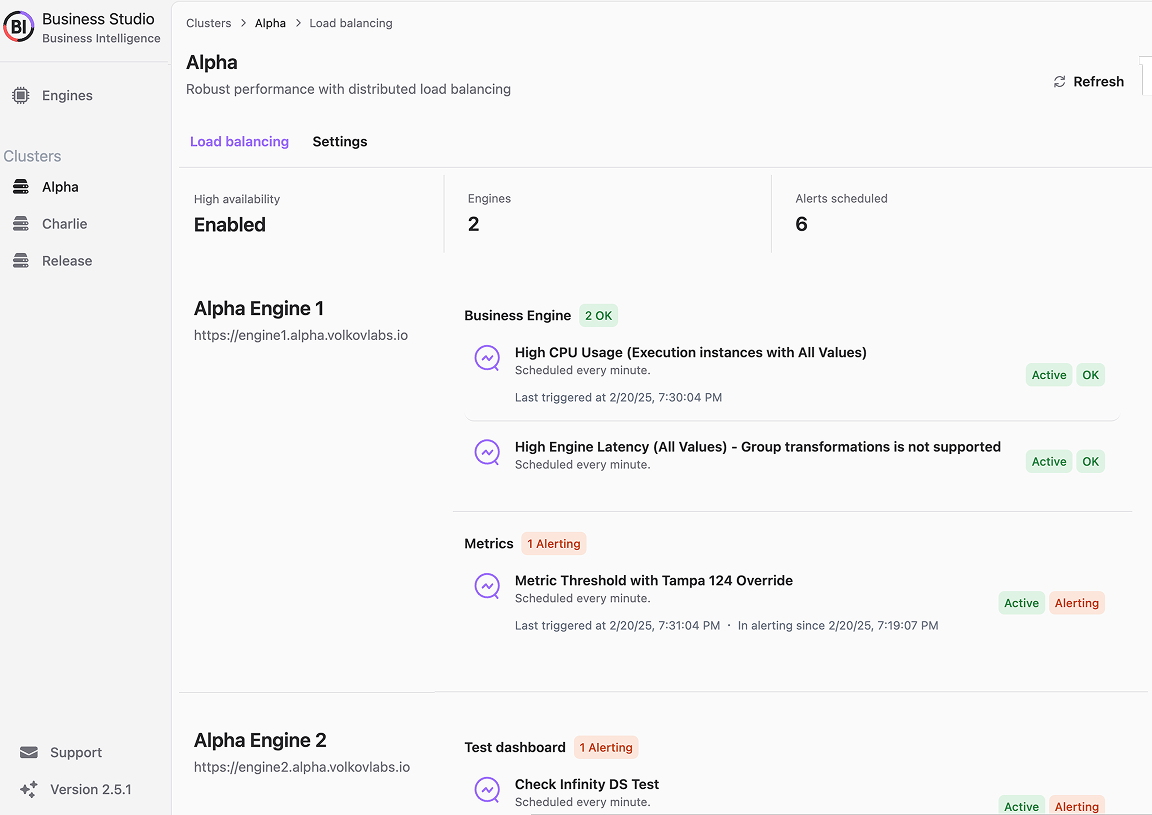Click breadcrumb chevron after Clusters

[x=243, y=24]
